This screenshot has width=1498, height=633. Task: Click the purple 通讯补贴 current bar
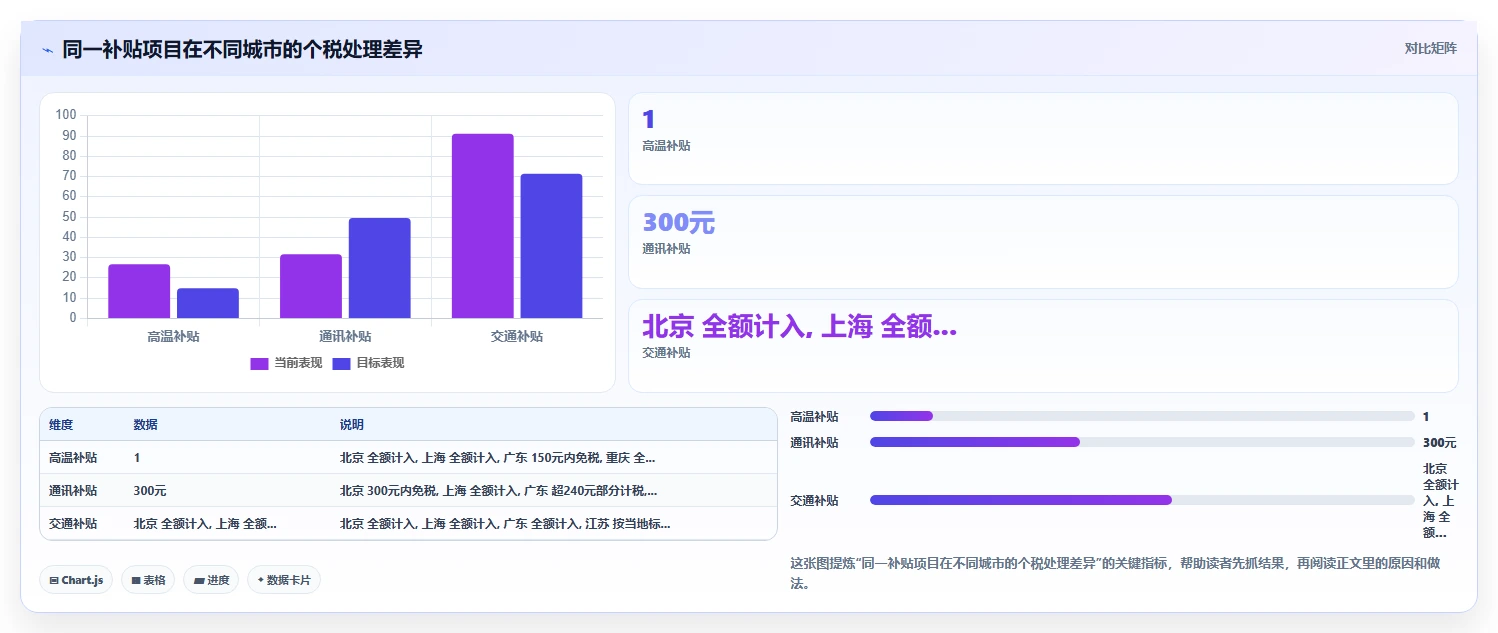click(x=311, y=286)
